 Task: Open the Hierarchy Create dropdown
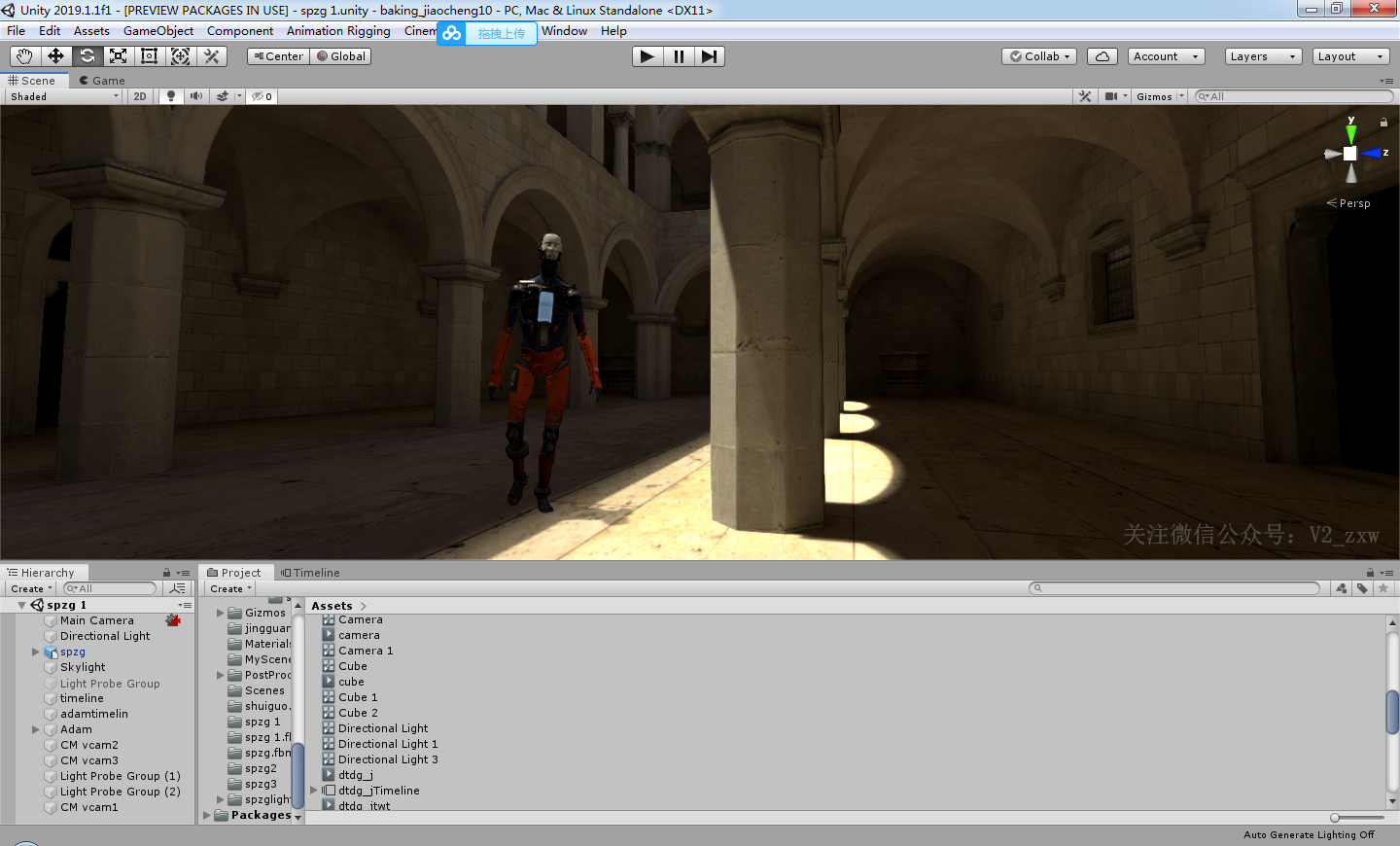click(x=31, y=588)
